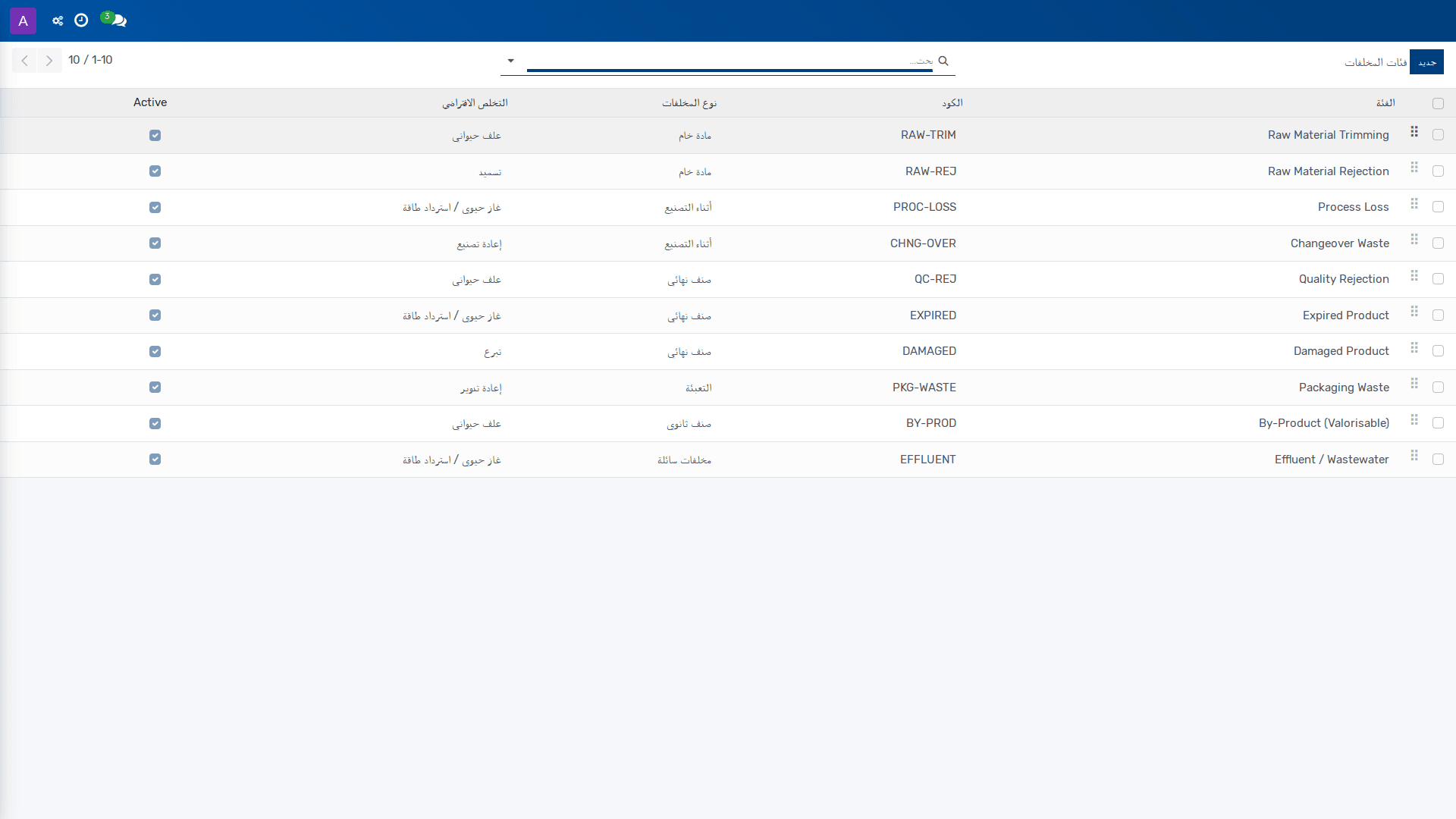Grab the drag handle for the Raw Material Trimming row
Screen dimensions: 1456x819
(x=1414, y=132)
